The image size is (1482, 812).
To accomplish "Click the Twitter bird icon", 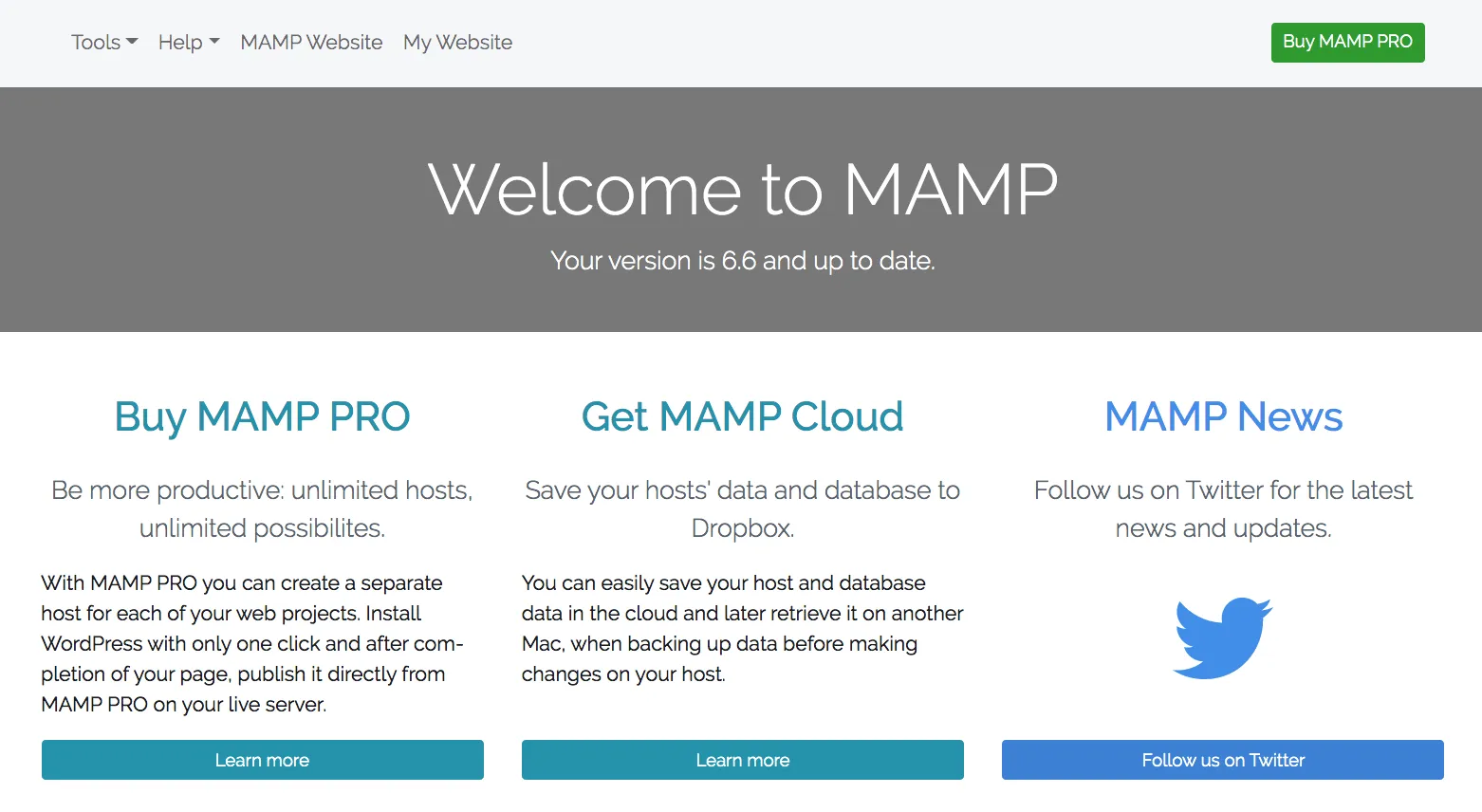I will [x=1223, y=637].
